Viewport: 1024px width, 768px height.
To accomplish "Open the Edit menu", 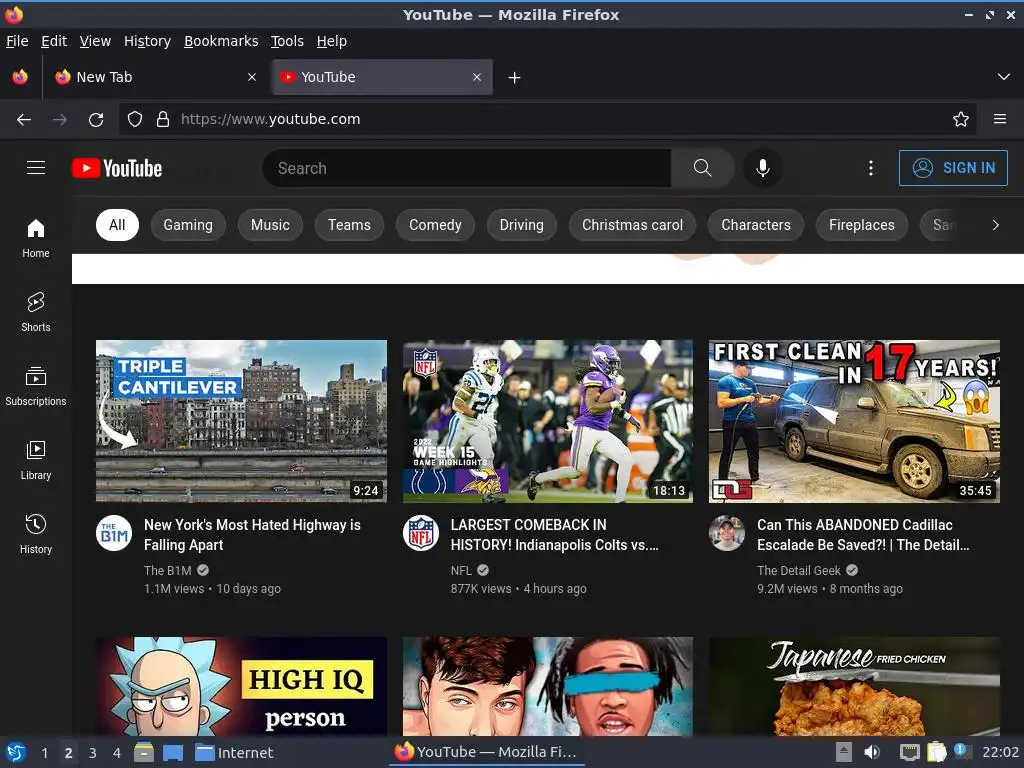I will [54, 41].
